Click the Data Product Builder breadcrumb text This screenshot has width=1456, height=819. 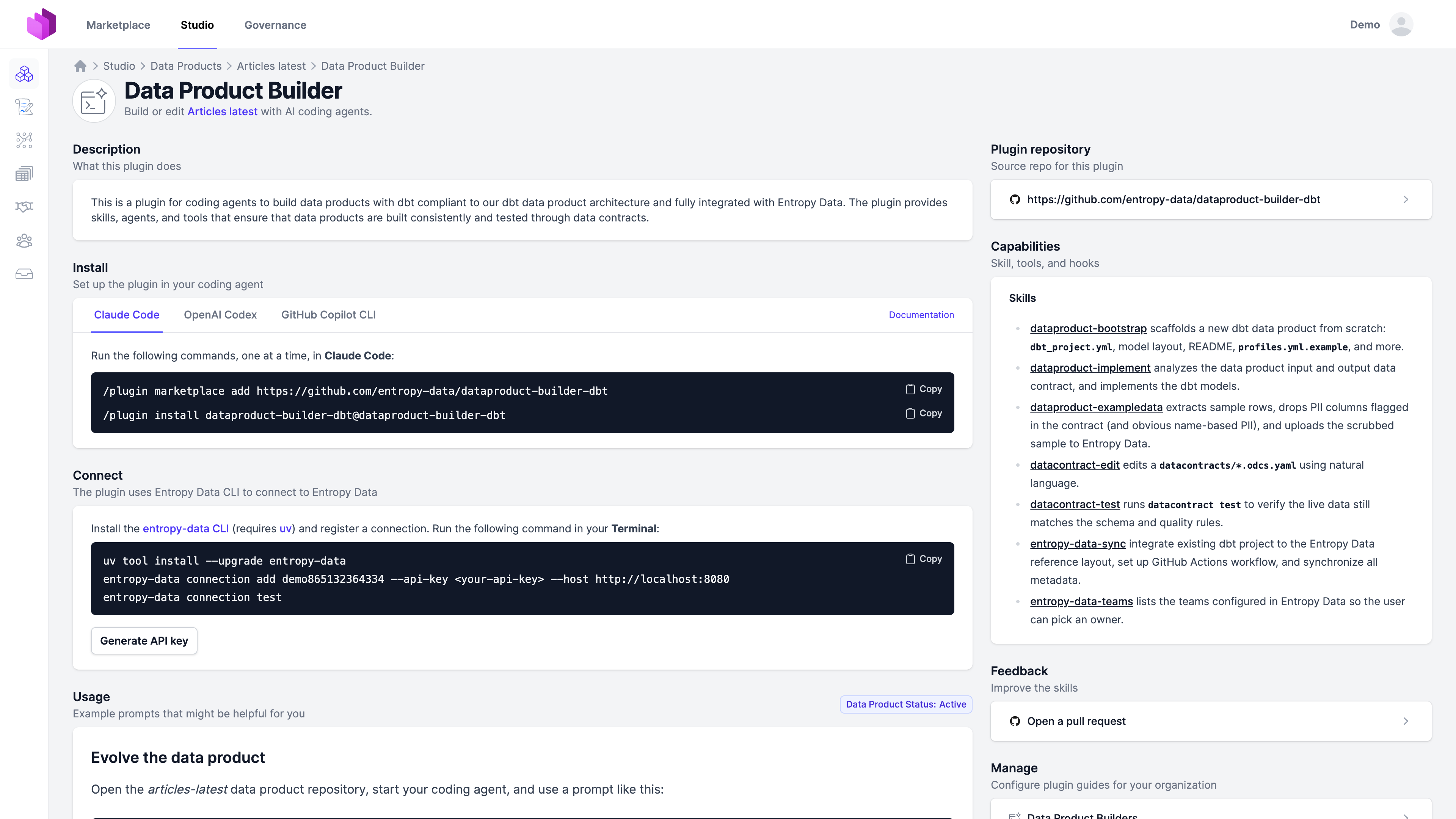coord(372,66)
